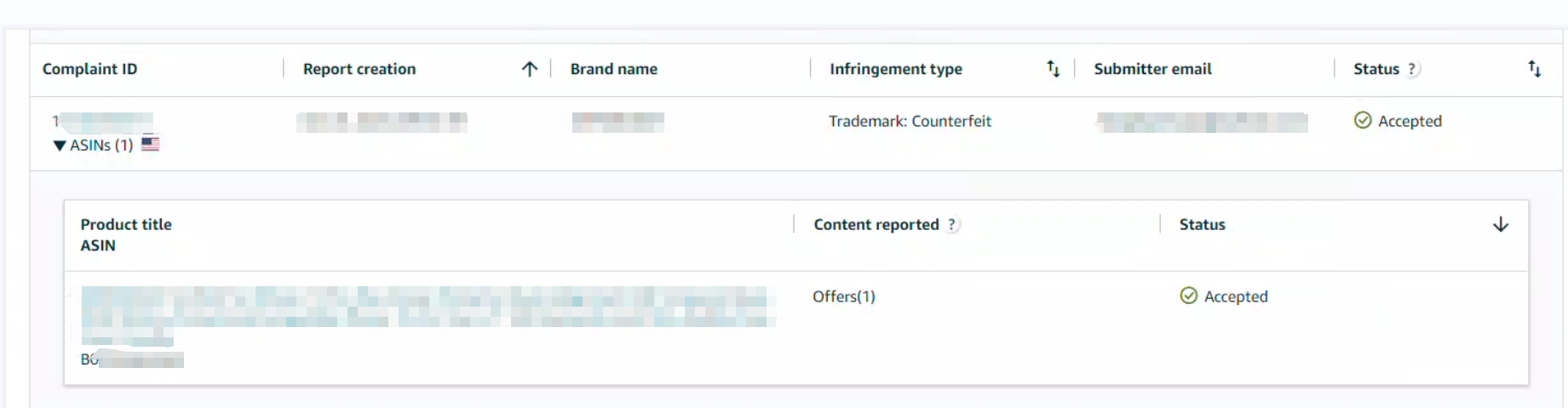The image size is (1568, 408).
Task: Collapse the ASINs (1) section
Action: click(93, 145)
